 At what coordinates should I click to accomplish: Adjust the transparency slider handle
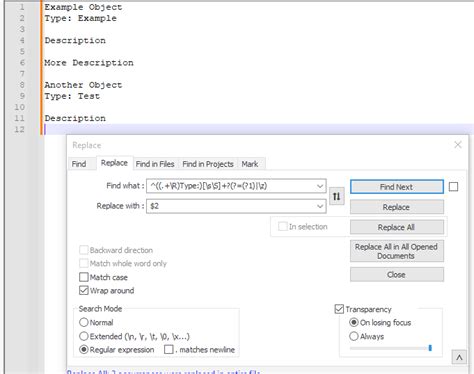point(430,348)
